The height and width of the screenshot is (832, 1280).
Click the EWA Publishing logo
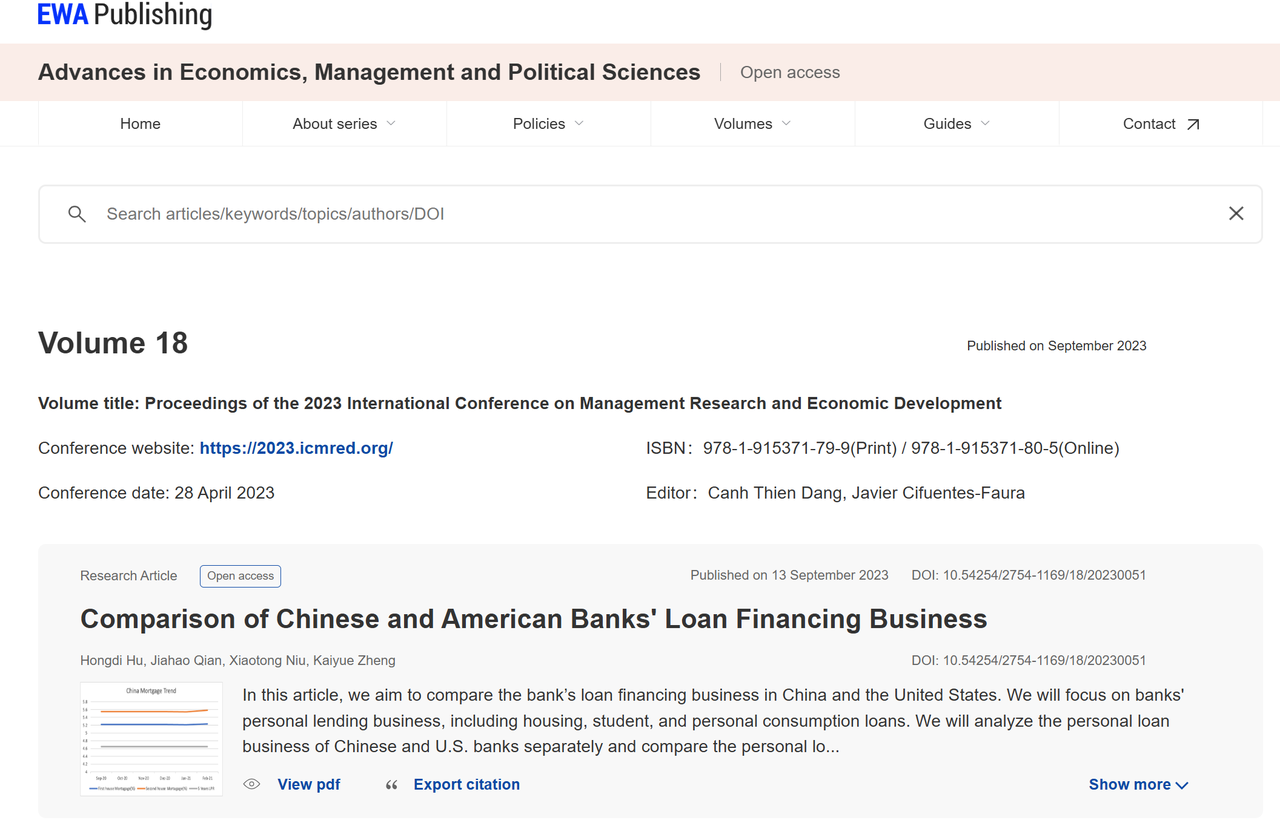[x=125, y=15]
